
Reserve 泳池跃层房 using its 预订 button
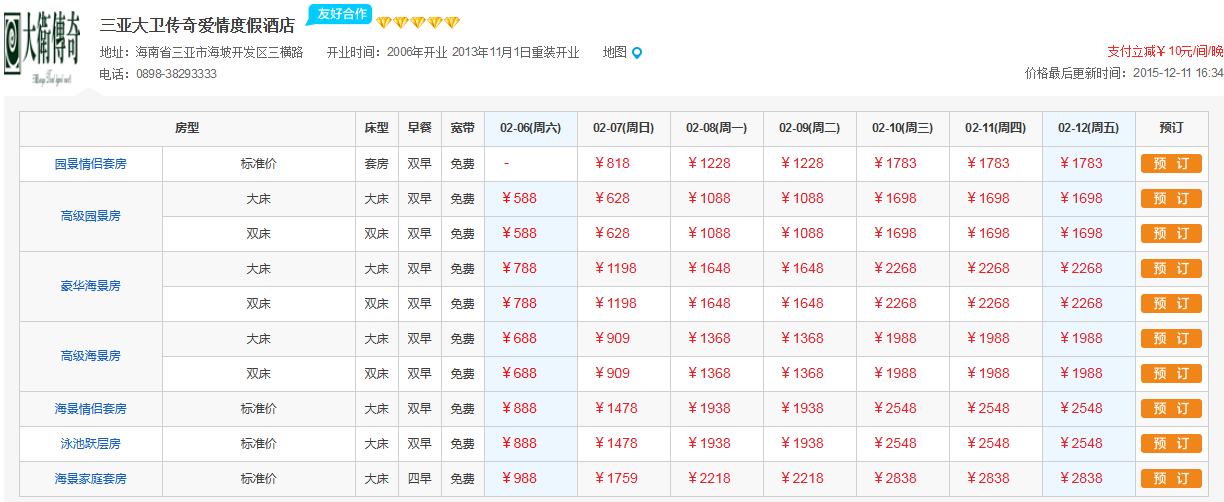click(1170, 444)
